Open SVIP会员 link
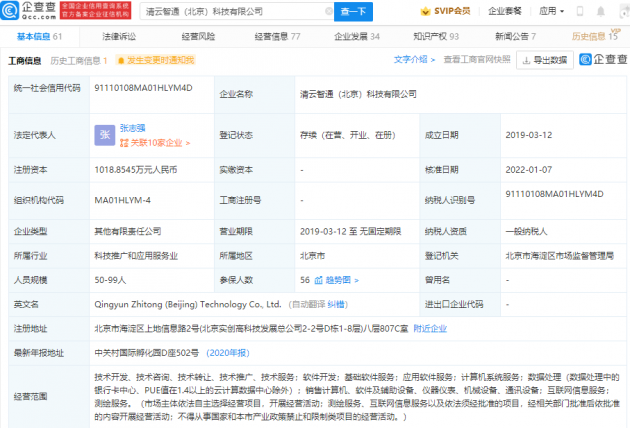This screenshot has width=630, height=428. click(x=452, y=11)
